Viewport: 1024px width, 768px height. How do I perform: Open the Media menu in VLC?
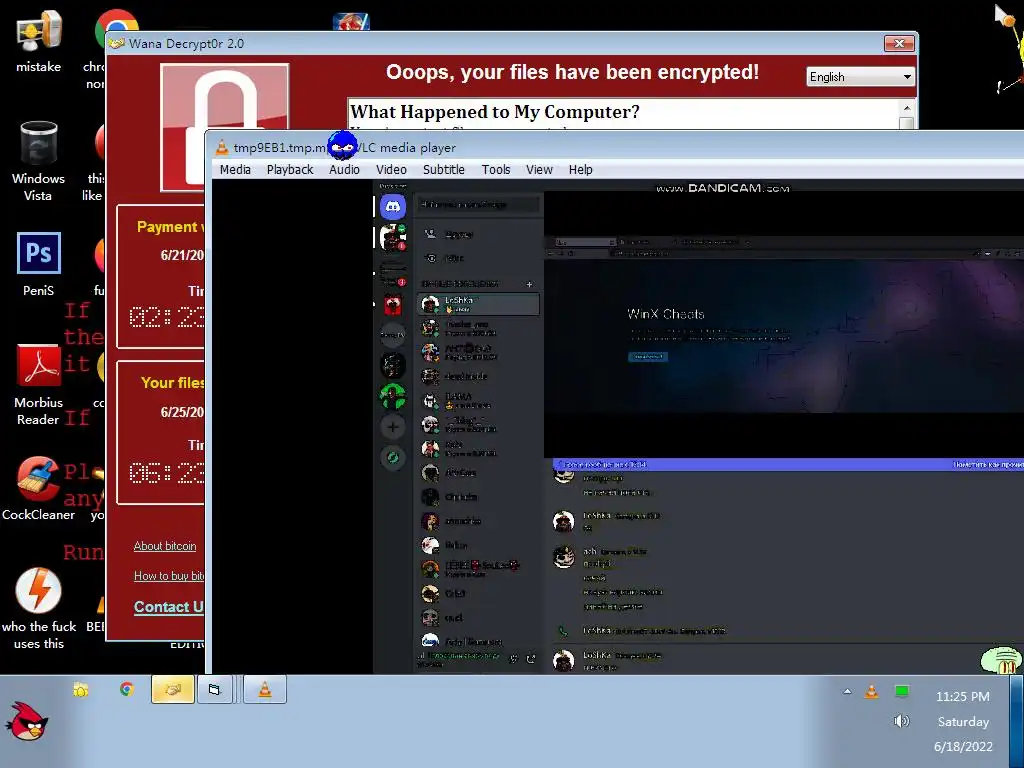[x=235, y=170]
